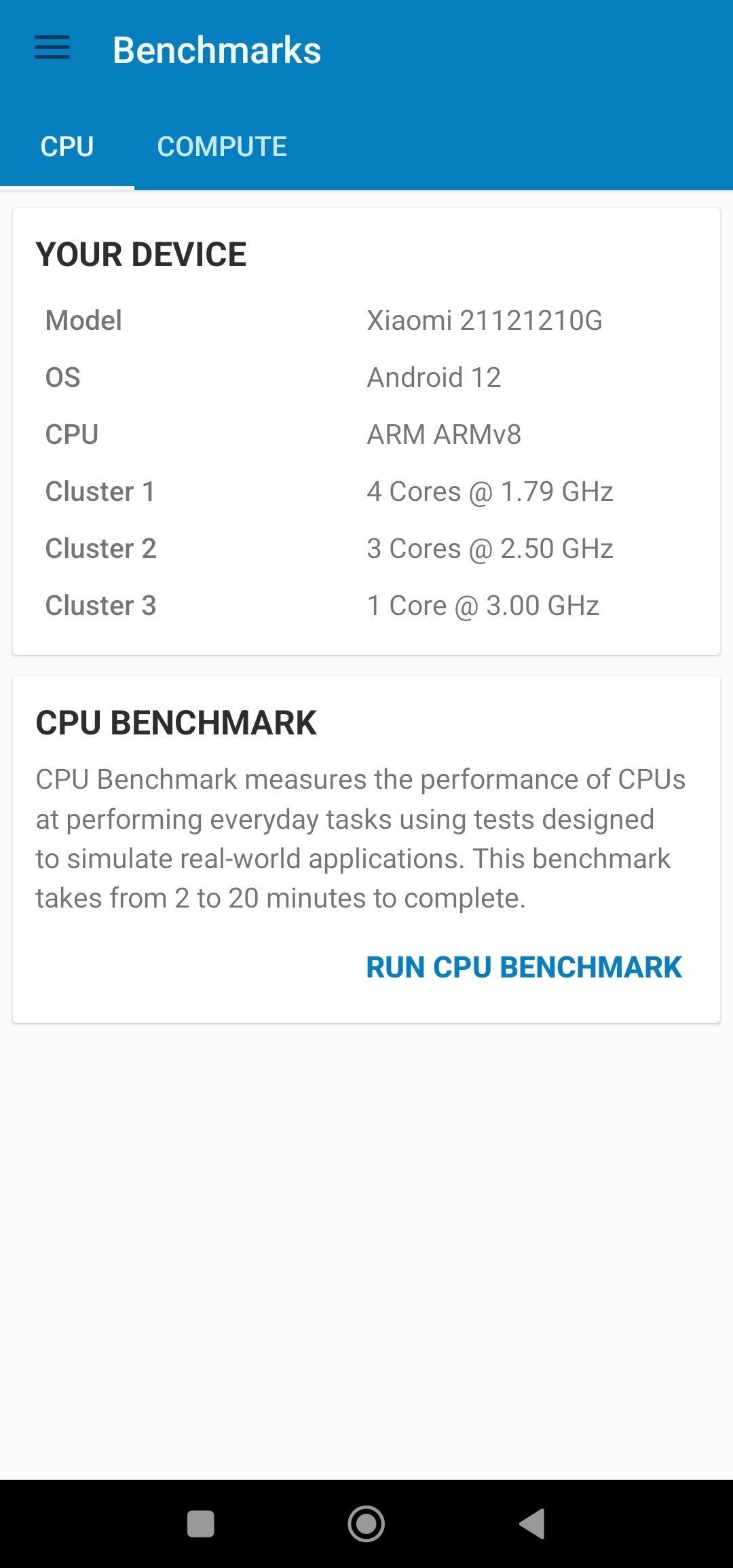Select the ARM ARMv8 CPU value
The image size is (733, 1568).
(x=445, y=434)
